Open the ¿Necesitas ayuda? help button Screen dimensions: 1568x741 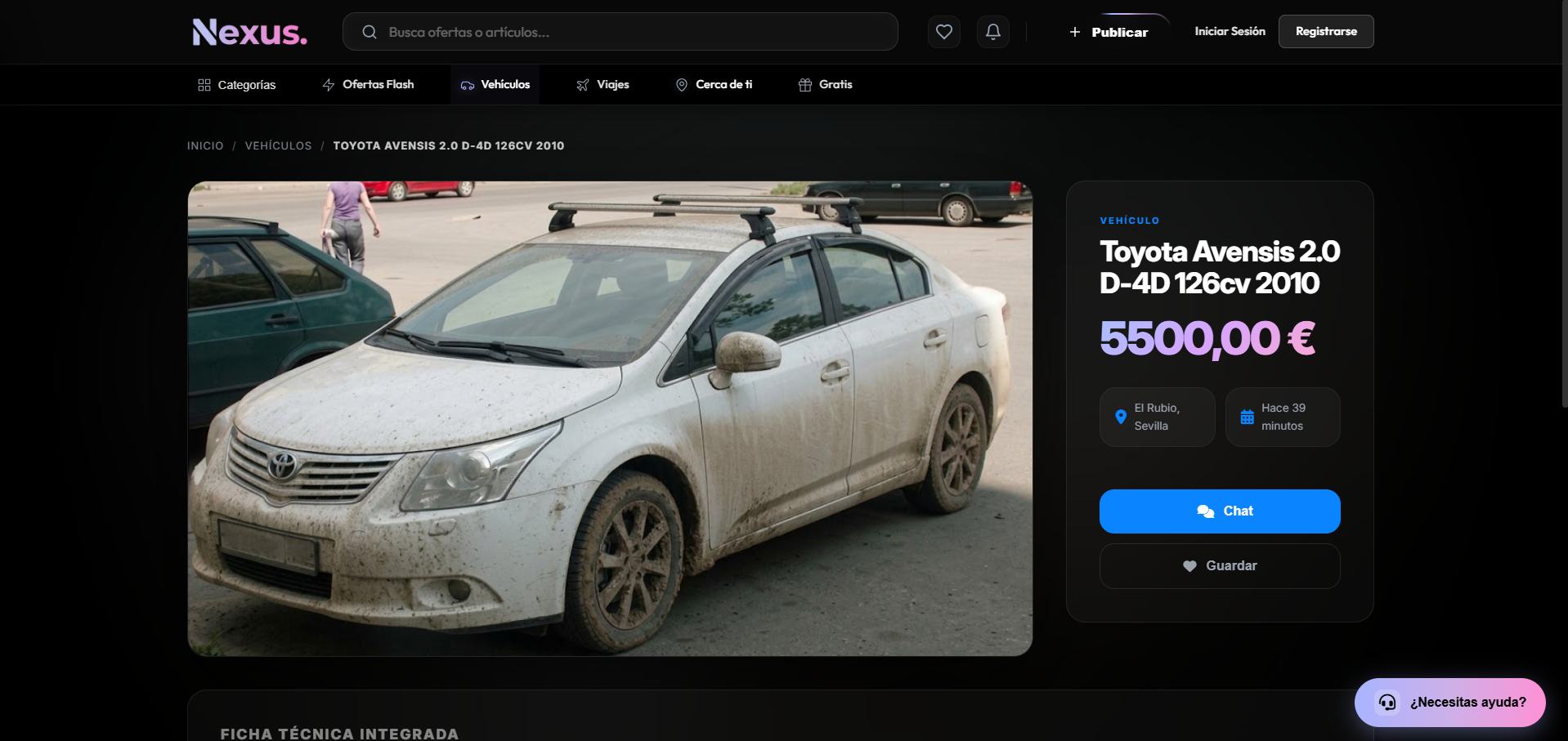tap(1450, 703)
